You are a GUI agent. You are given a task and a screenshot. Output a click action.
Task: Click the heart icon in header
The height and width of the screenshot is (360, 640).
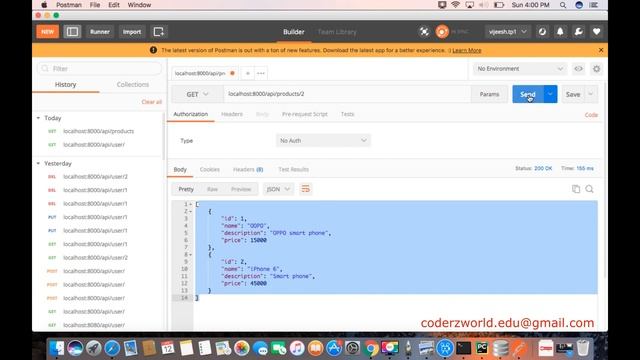tap(596, 31)
